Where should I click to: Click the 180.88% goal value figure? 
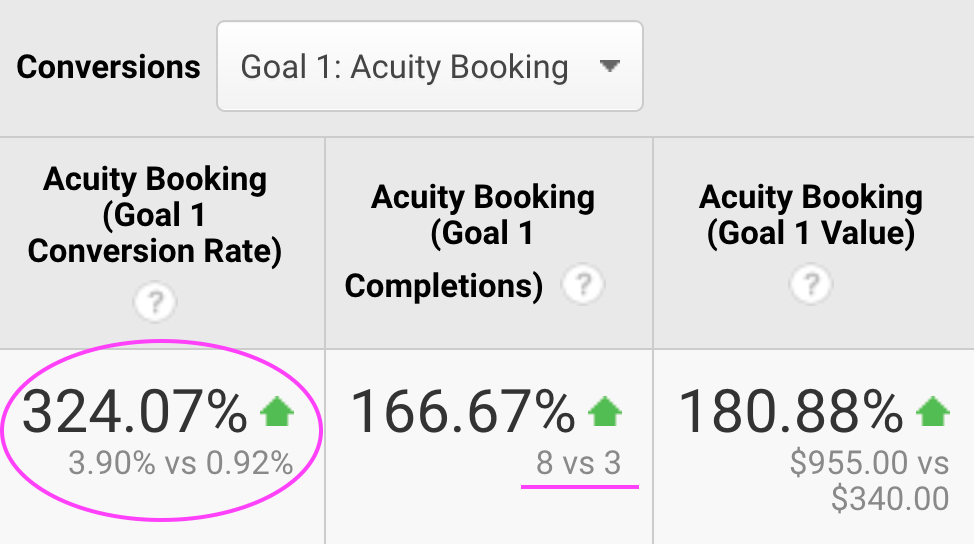[791, 411]
